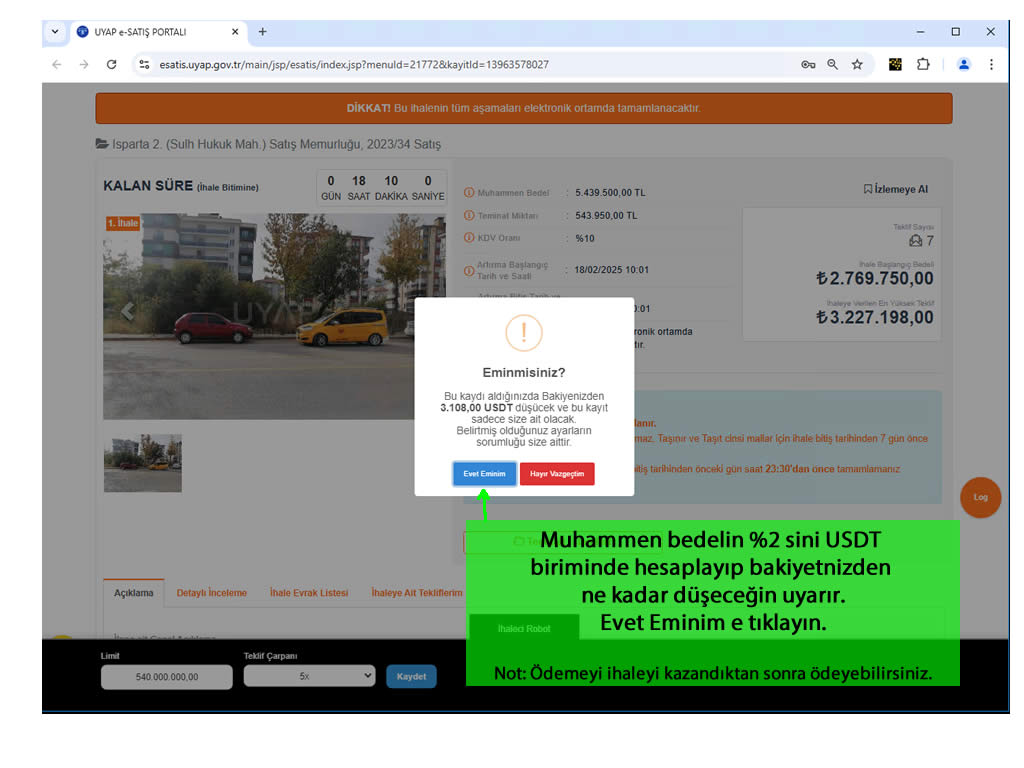Open the İhaleye Ait Tekliflerim tab
The height and width of the screenshot is (768, 1024).
[x=417, y=593]
